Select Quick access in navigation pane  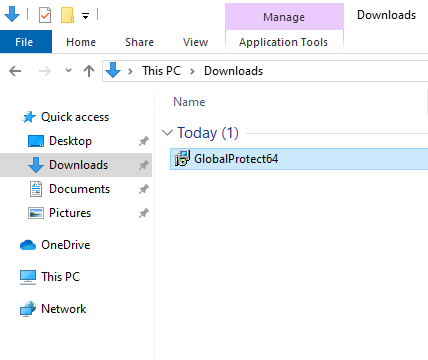click(75, 117)
